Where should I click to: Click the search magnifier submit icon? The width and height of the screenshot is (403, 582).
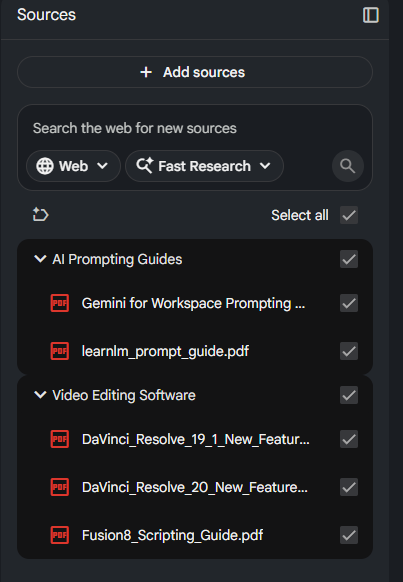click(x=348, y=166)
